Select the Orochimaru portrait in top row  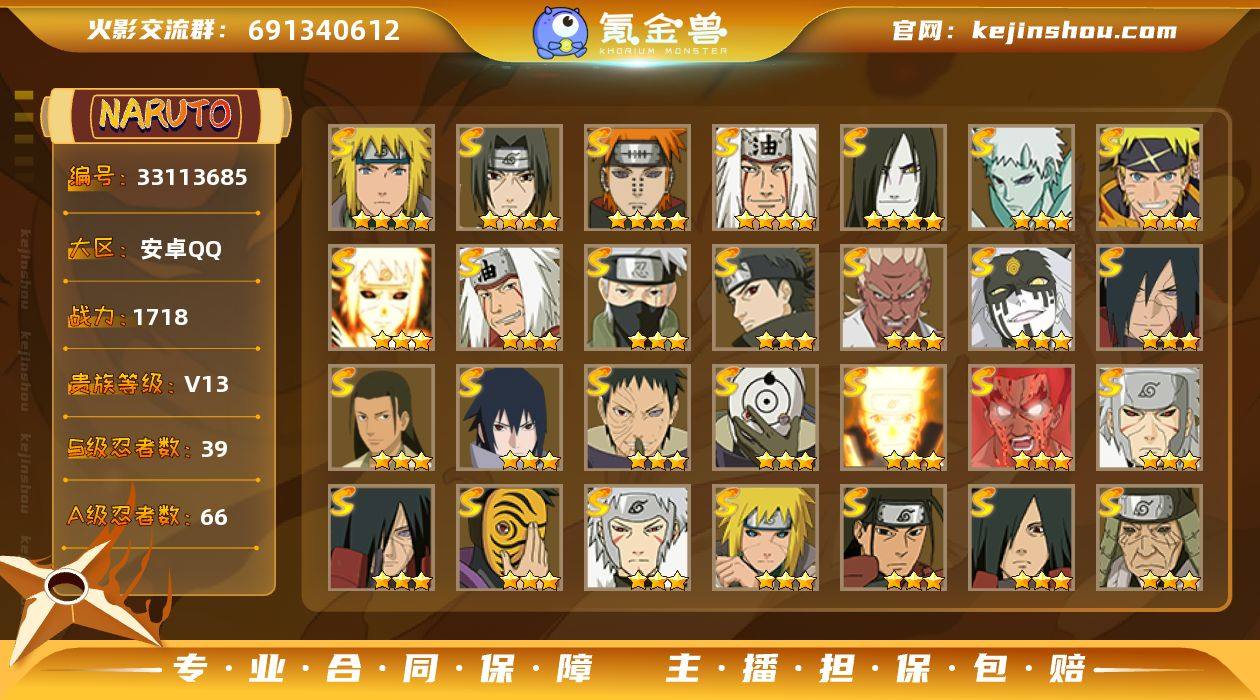click(x=893, y=177)
